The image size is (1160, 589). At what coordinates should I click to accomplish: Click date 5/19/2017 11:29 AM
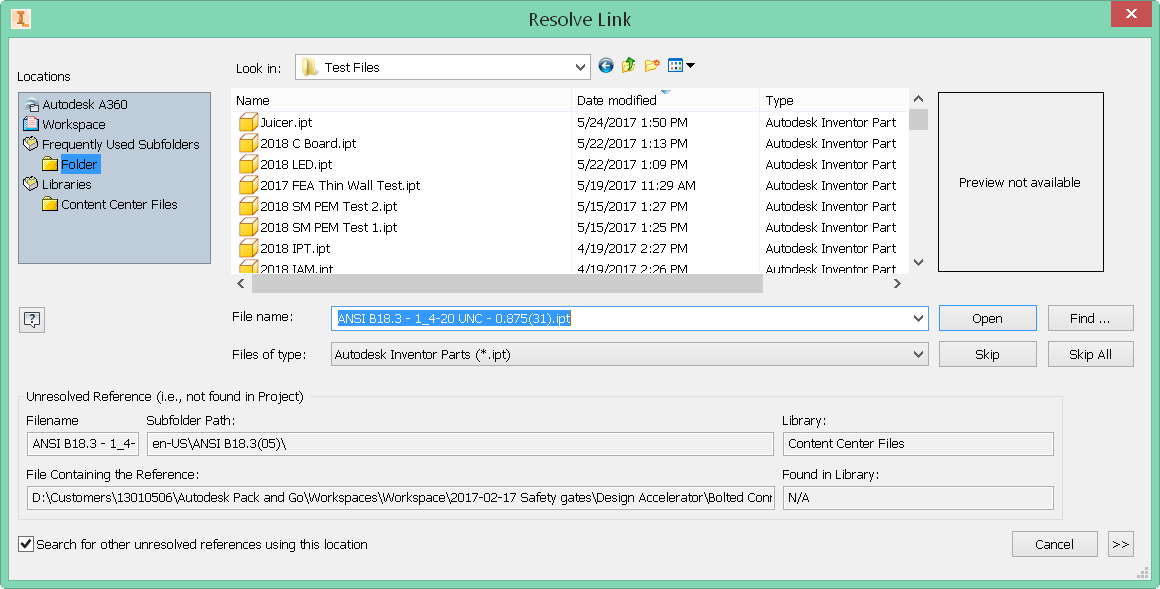(x=636, y=186)
